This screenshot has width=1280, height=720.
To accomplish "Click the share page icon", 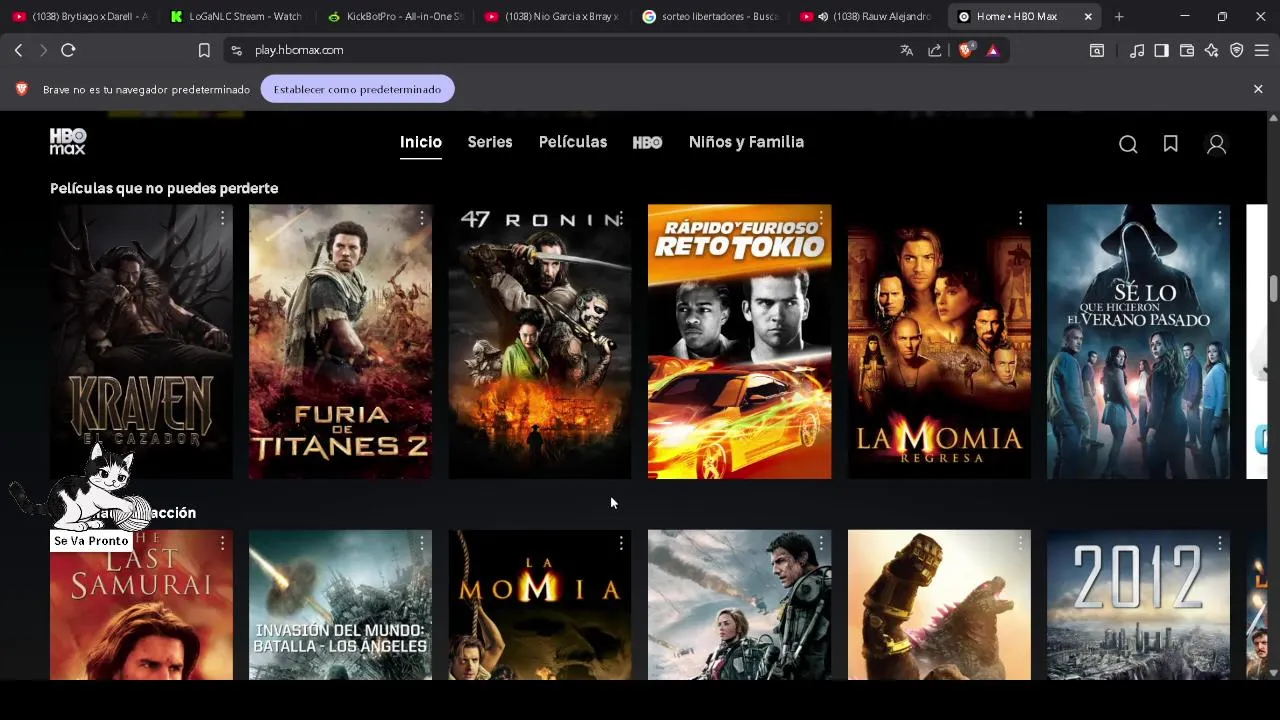I will 935,50.
